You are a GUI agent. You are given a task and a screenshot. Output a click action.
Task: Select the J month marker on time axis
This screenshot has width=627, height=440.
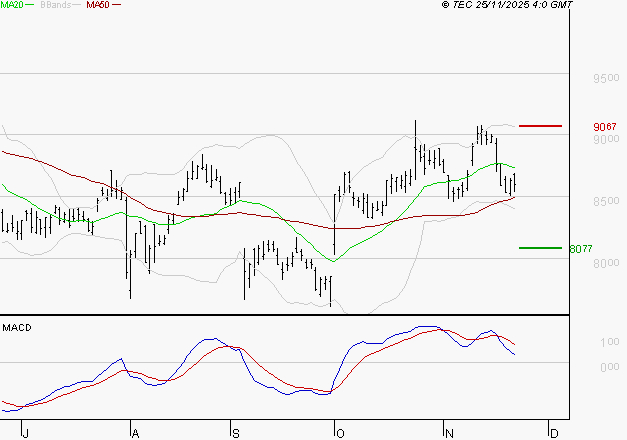click(x=25, y=432)
